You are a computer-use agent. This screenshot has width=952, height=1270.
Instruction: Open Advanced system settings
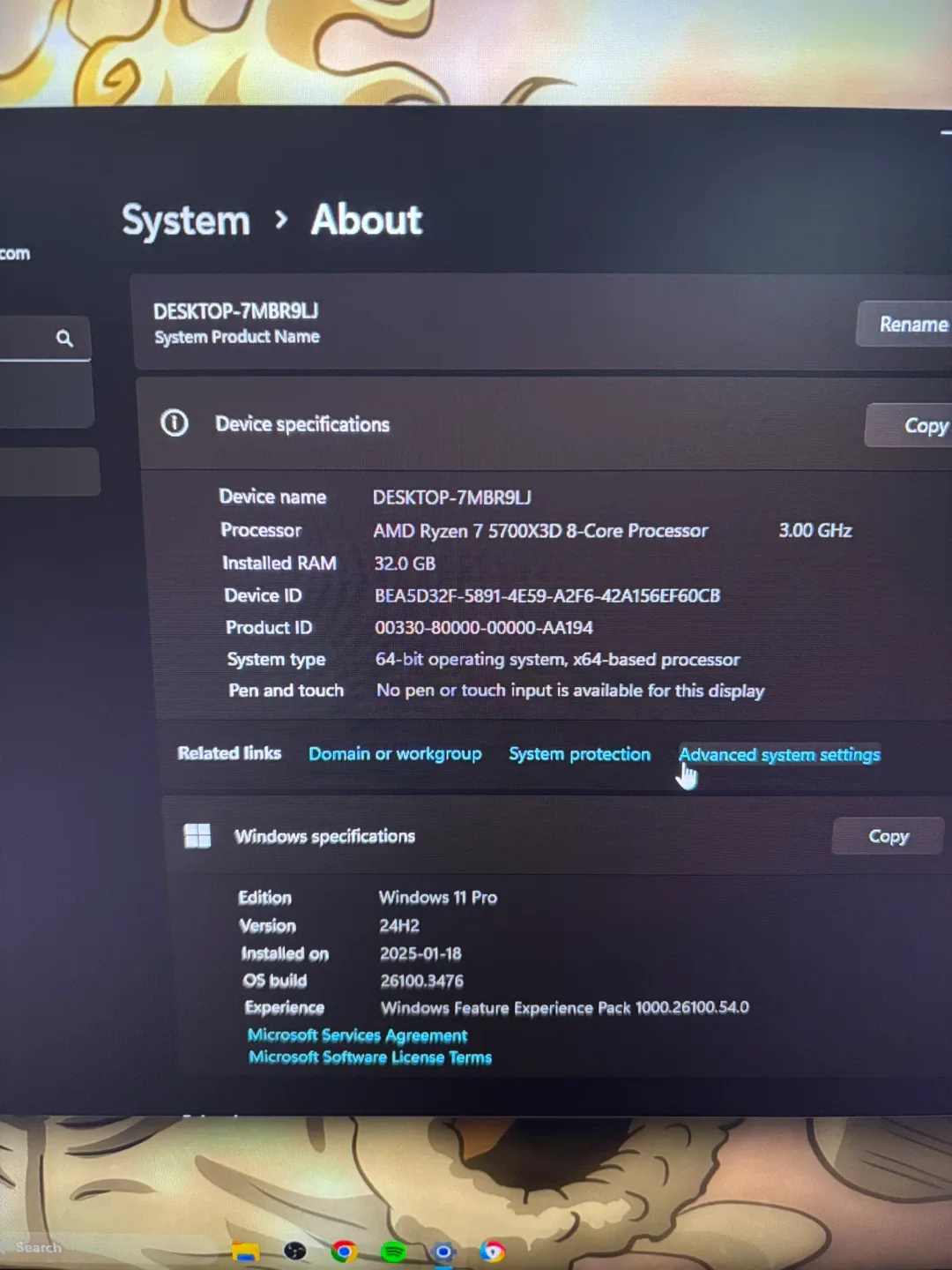[778, 754]
